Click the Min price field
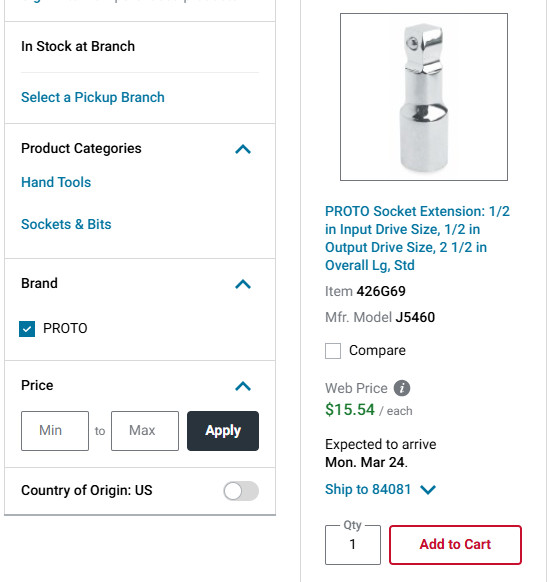Image resolution: width=556 pixels, height=582 pixels. (x=55, y=431)
